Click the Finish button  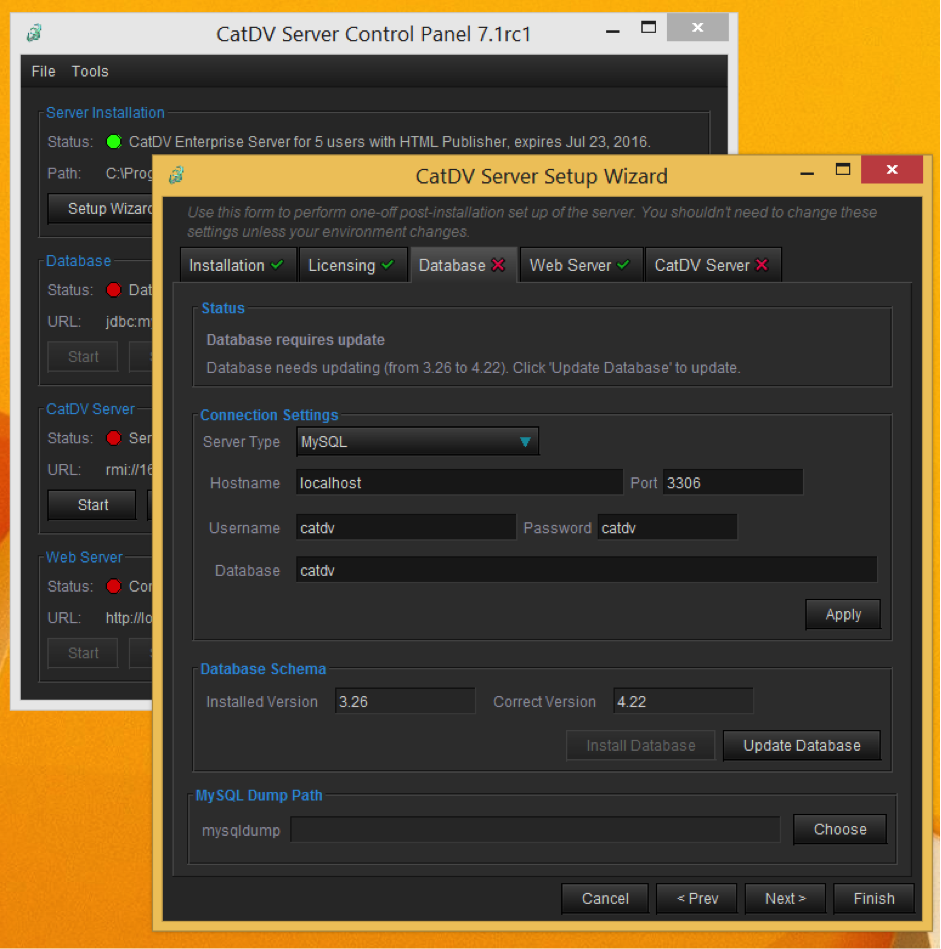point(873,898)
